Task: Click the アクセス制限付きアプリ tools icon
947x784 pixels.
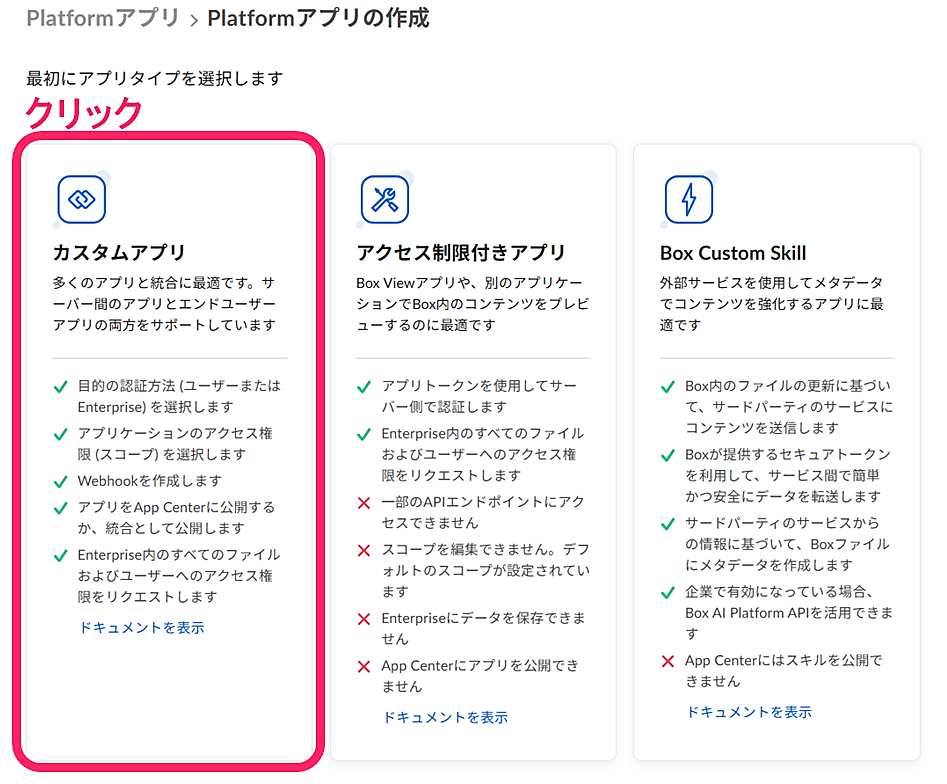Action: tap(385, 199)
